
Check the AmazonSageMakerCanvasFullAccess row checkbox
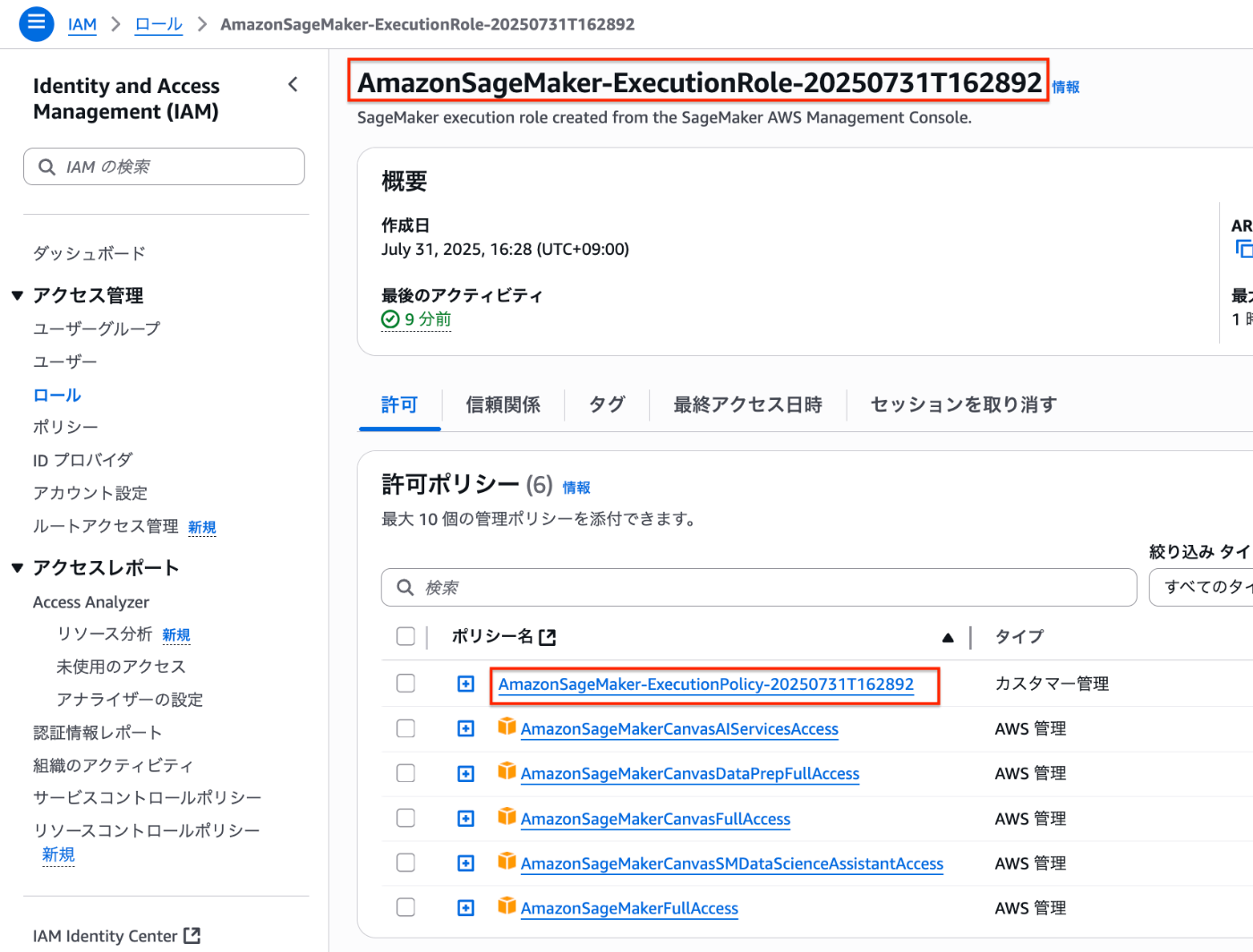(405, 818)
